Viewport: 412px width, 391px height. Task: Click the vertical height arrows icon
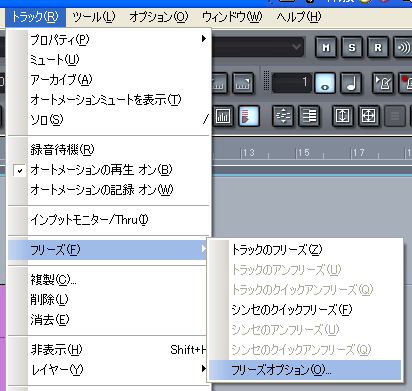(343, 116)
